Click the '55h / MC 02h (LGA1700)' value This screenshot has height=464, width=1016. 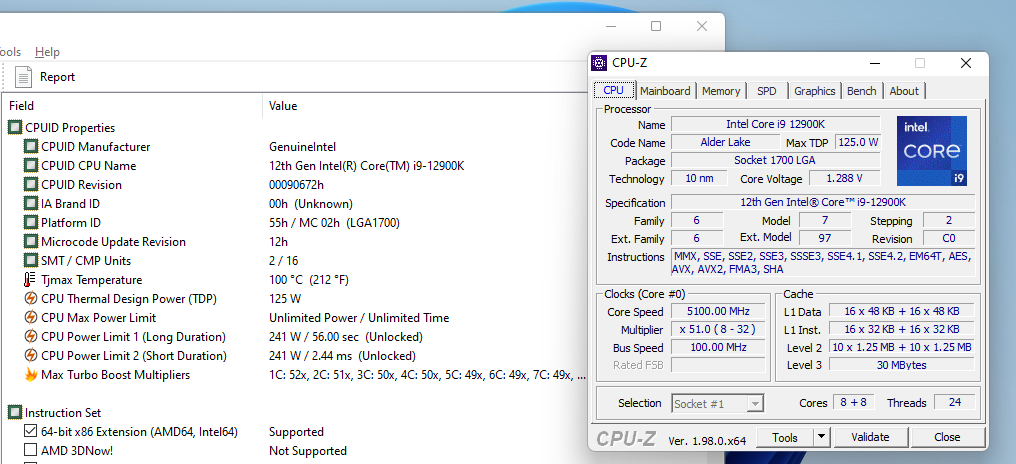[334, 223]
